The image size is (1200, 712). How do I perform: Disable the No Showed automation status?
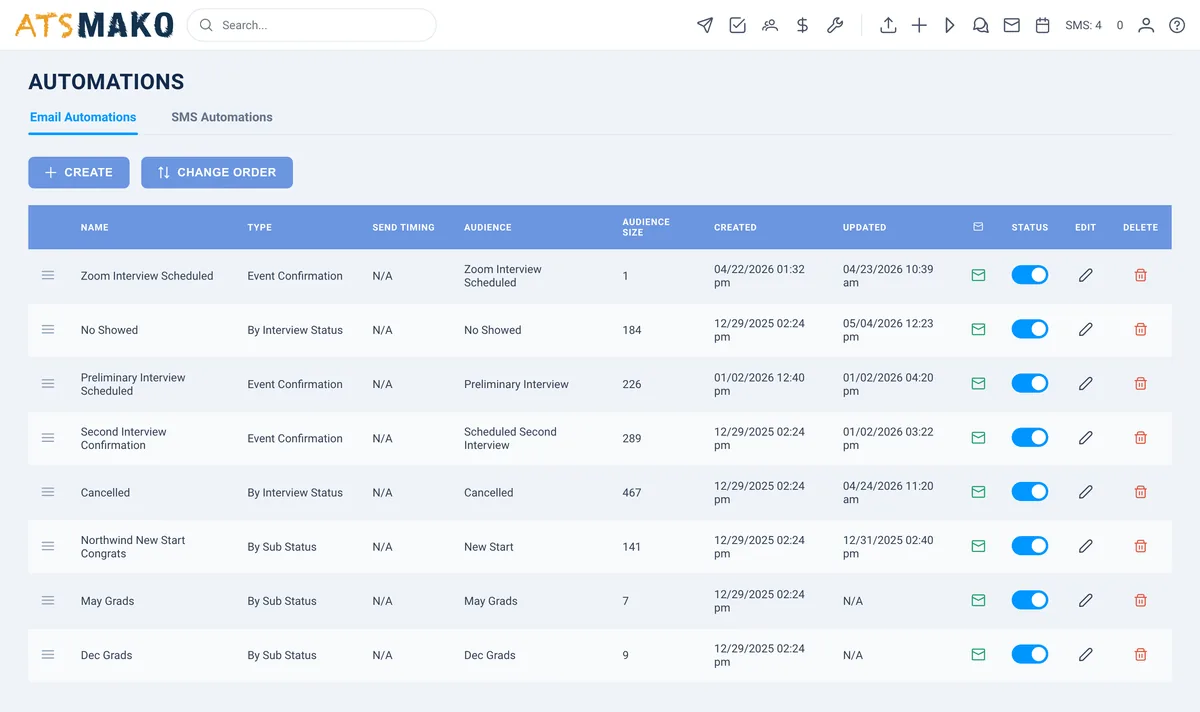pyautogui.click(x=1030, y=329)
